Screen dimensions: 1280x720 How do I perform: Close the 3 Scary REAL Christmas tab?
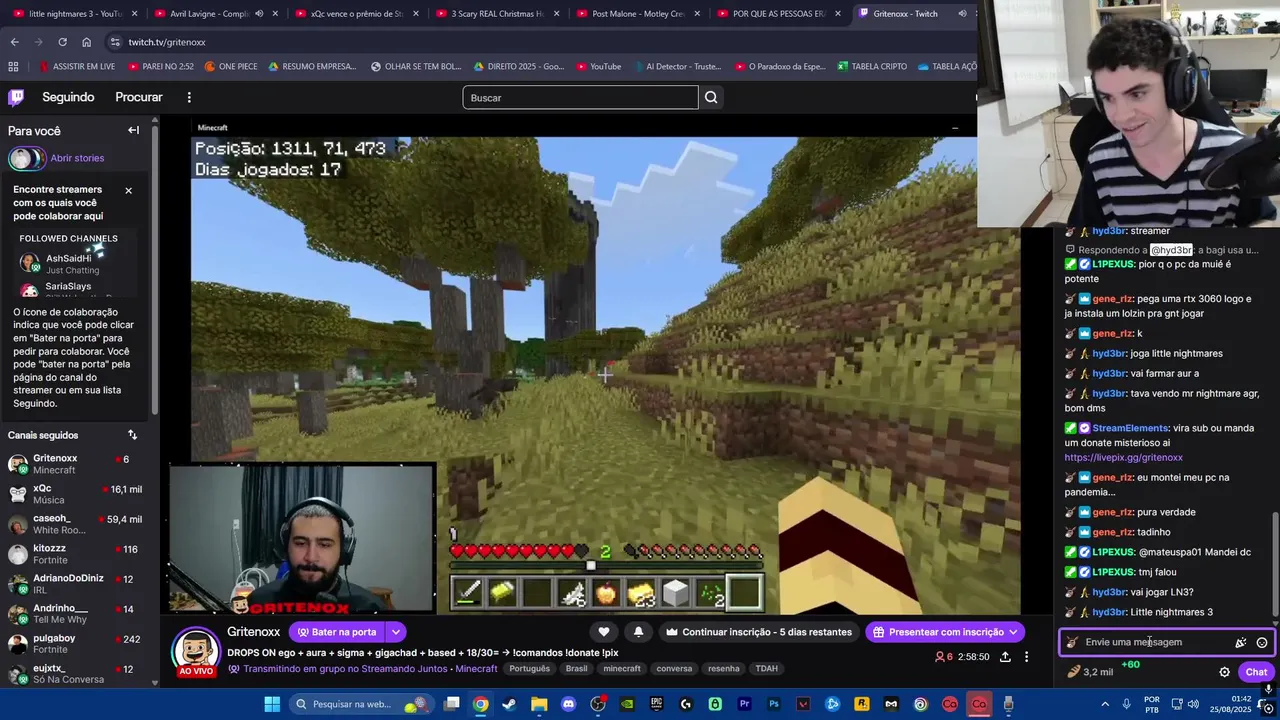(556, 14)
